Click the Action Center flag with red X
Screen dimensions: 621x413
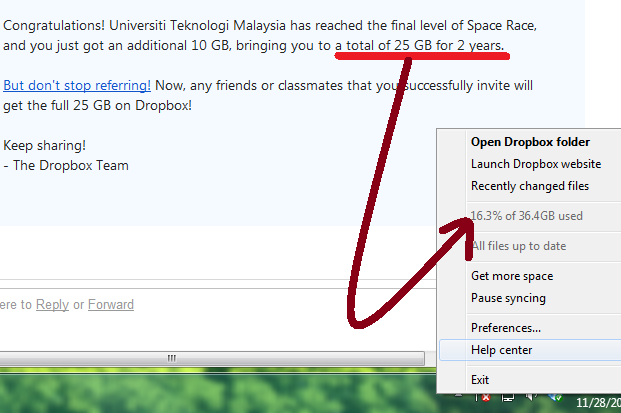click(x=483, y=397)
